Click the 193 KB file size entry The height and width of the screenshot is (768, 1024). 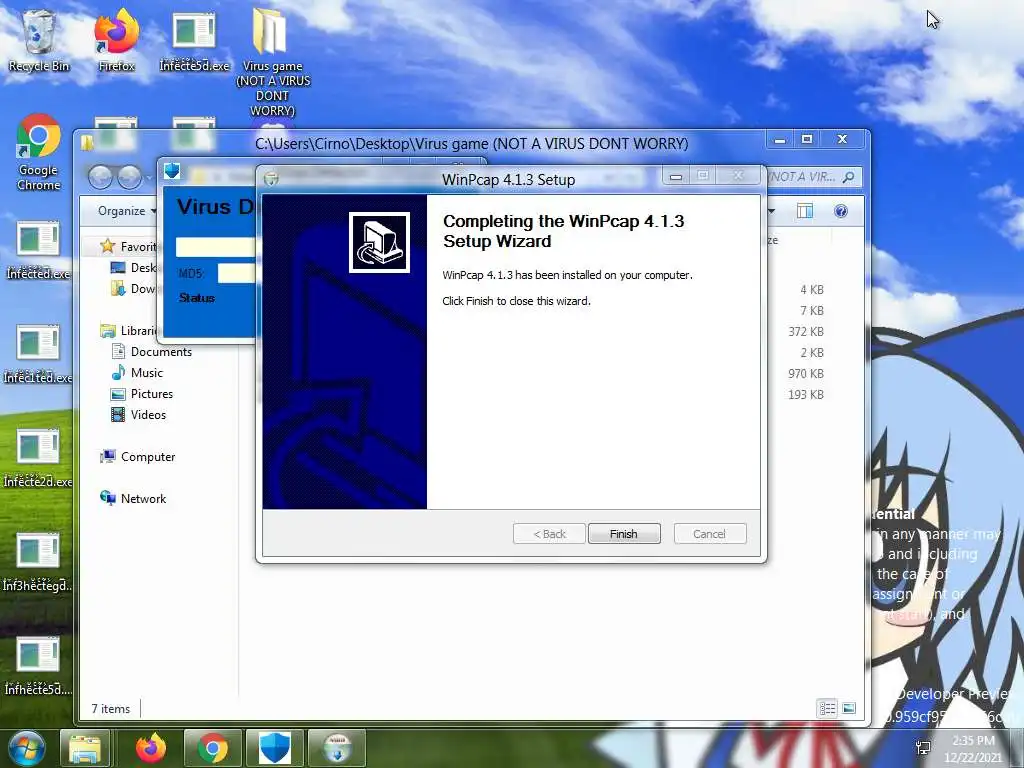806,394
